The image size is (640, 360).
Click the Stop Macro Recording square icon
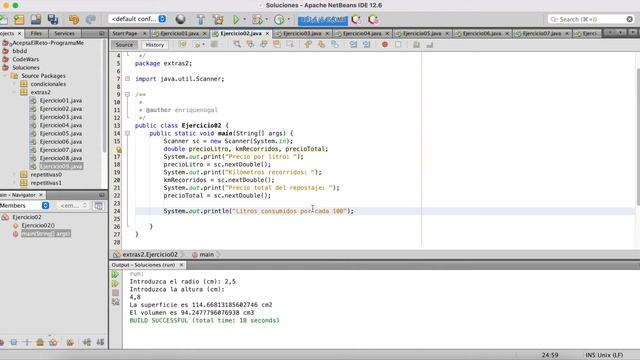point(398,44)
